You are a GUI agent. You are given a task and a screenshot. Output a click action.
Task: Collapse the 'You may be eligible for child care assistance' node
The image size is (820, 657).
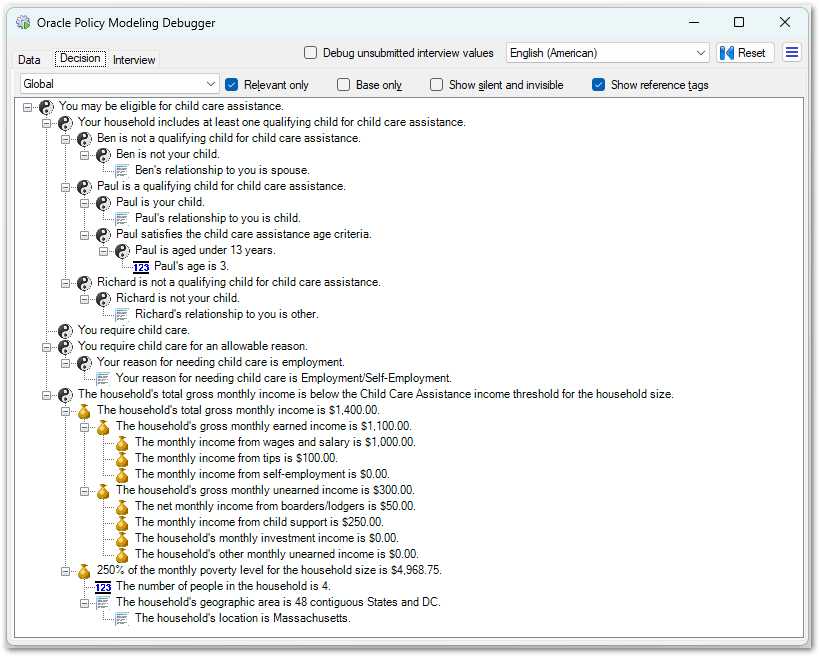(x=28, y=107)
